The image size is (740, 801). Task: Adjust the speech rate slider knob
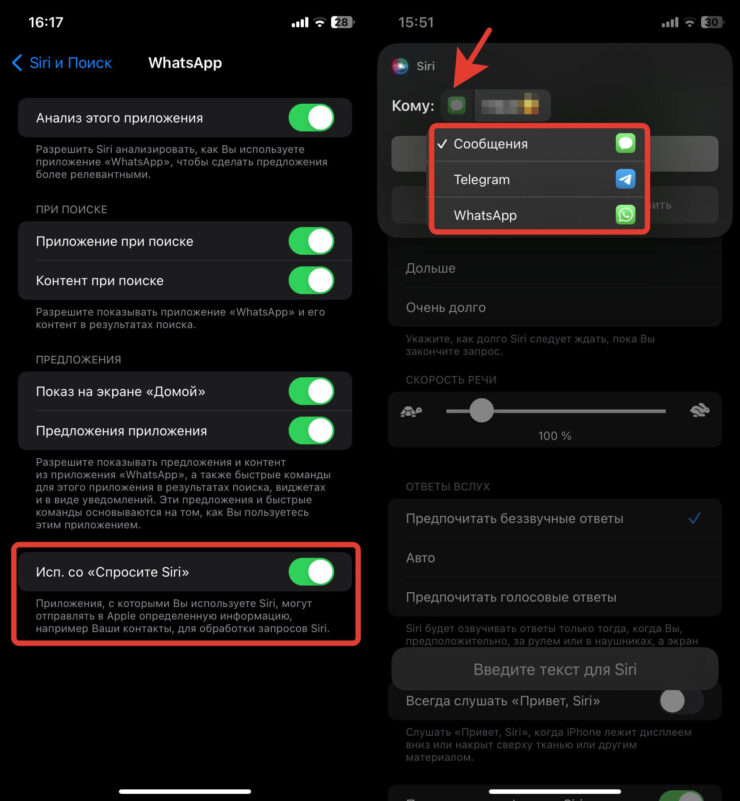[x=481, y=410]
